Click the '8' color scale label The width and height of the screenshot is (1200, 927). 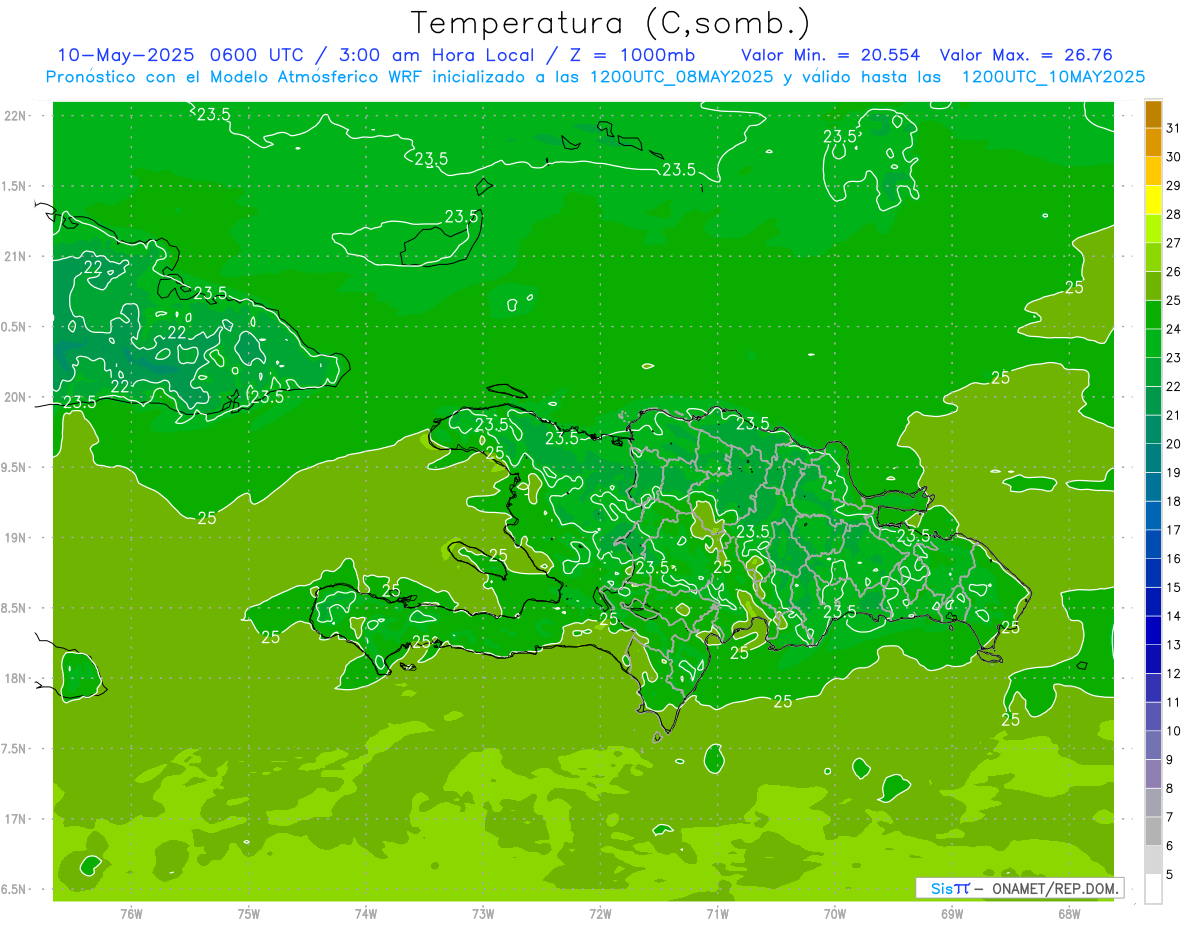point(1170,789)
